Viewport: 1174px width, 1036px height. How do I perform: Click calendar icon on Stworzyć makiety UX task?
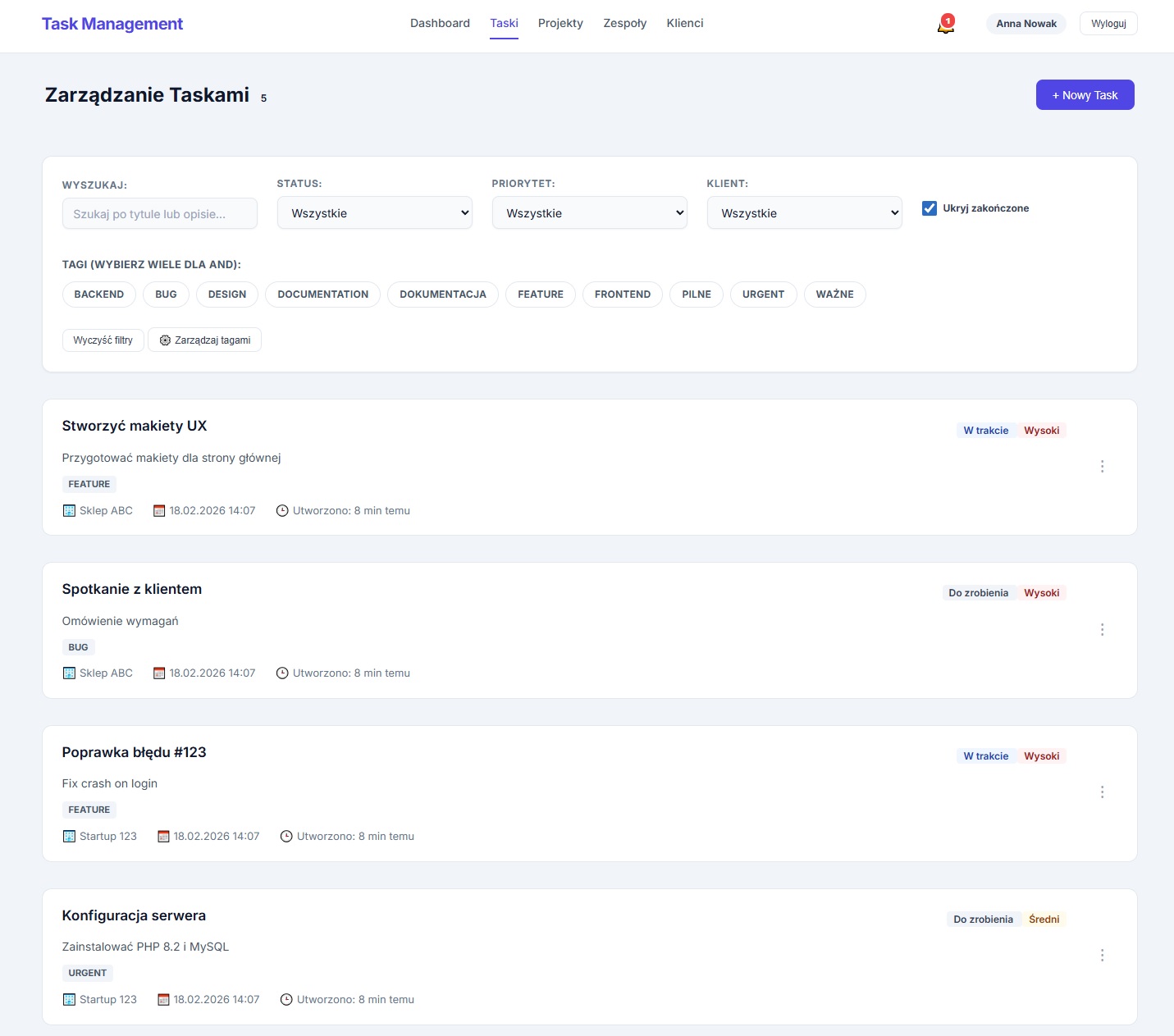[159, 511]
